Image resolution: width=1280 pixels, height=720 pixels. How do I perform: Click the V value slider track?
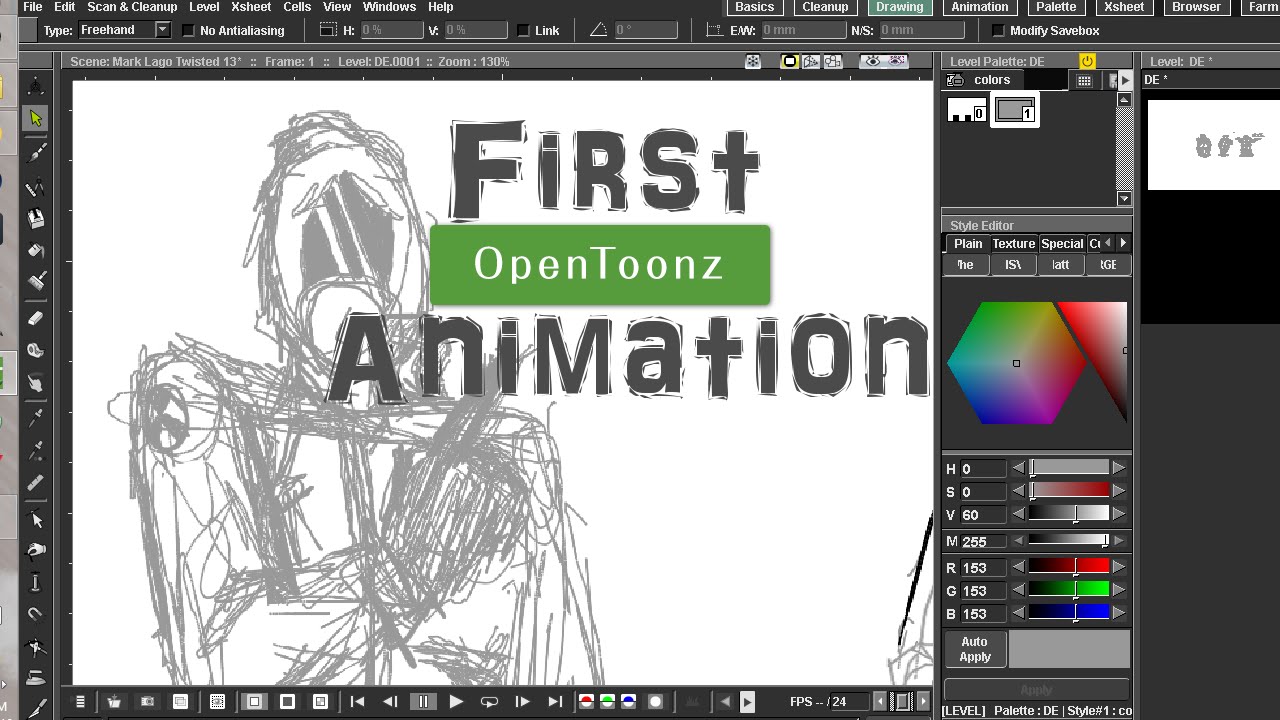coord(1069,514)
